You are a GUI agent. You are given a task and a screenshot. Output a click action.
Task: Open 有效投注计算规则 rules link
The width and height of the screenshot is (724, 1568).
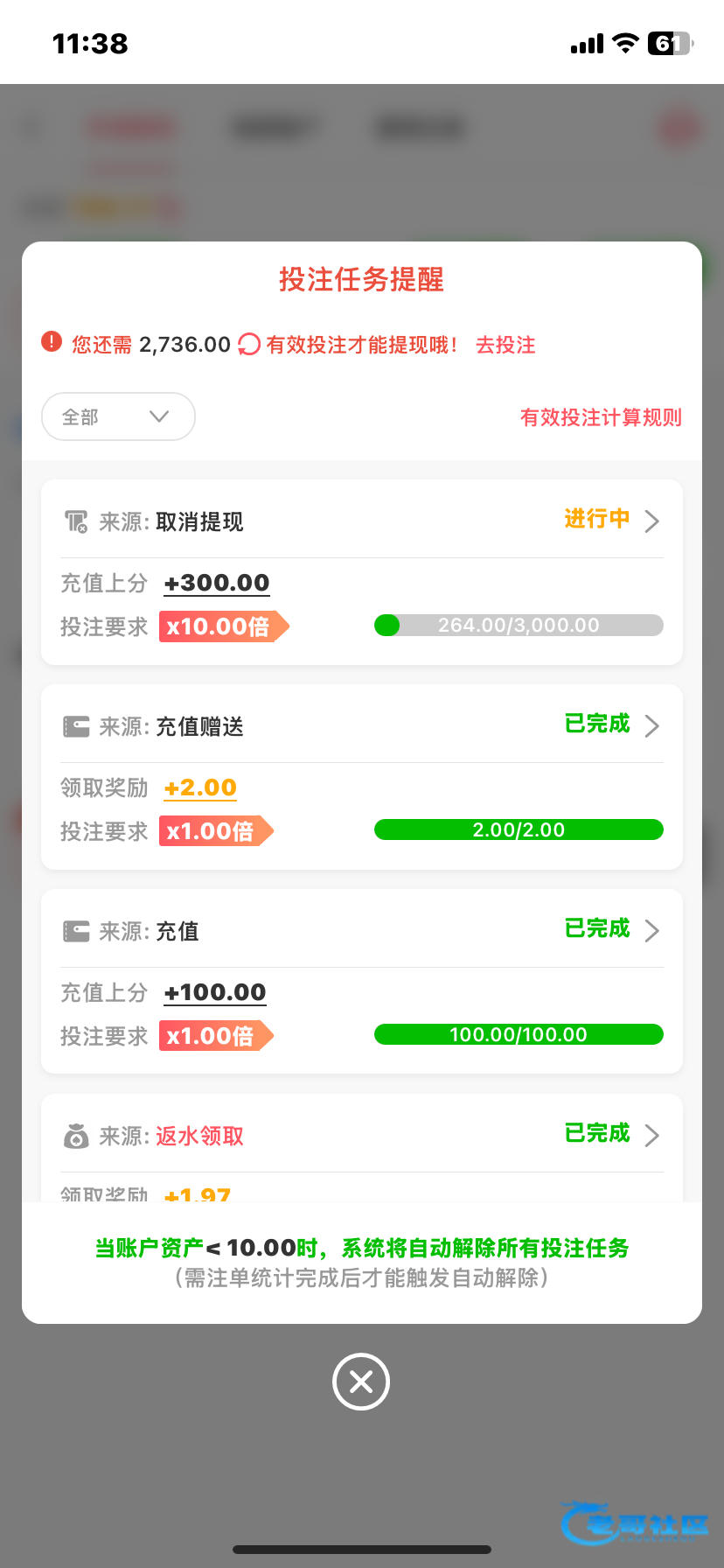601,417
